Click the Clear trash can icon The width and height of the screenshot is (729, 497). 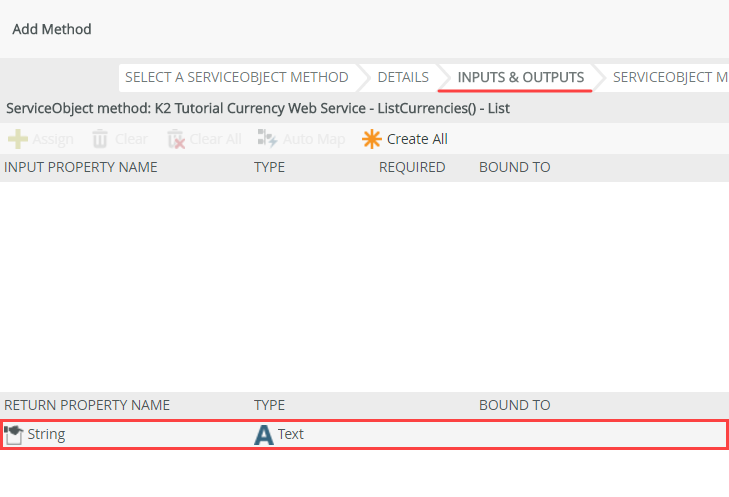tap(100, 139)
